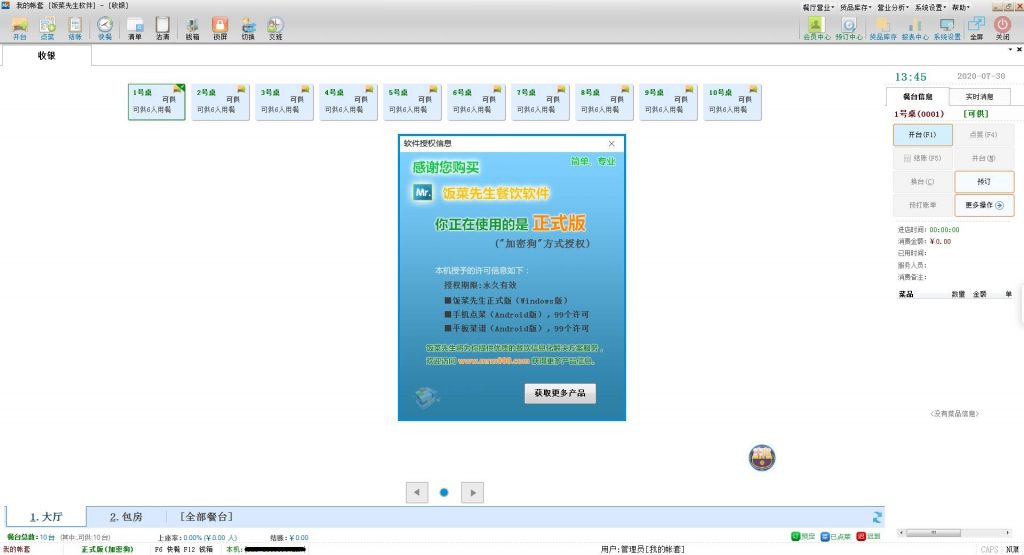1024x555 pixels.
Task: Go to next table page arrow
Action: (473, 492)
